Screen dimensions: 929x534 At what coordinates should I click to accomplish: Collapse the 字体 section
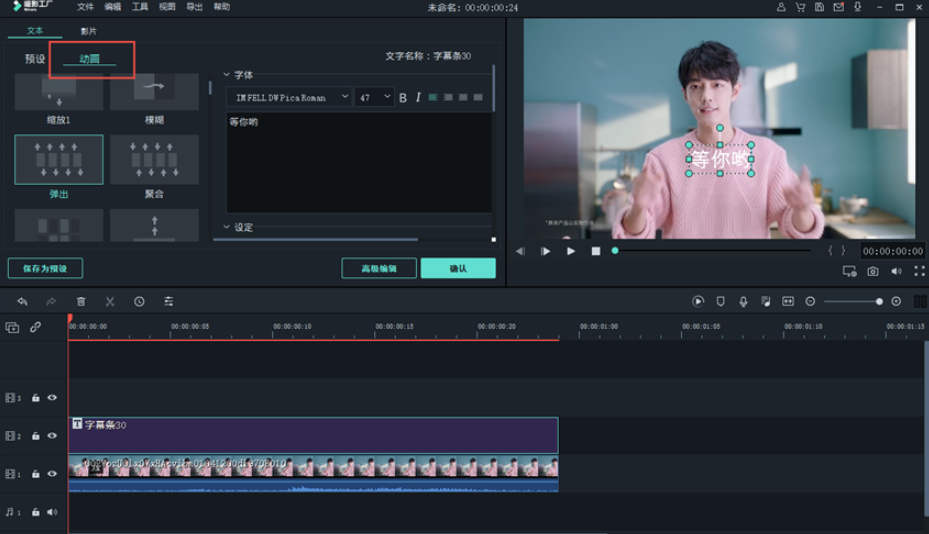pos(227,75)
